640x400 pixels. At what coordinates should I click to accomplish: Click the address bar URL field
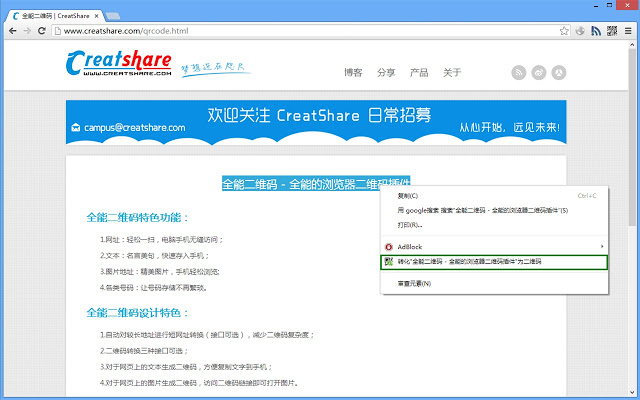tap(310, 31)
